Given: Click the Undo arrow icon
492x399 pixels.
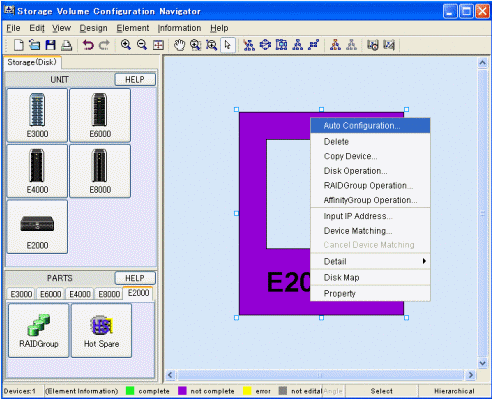Looking at the screenshot, I should coord(88,45).
